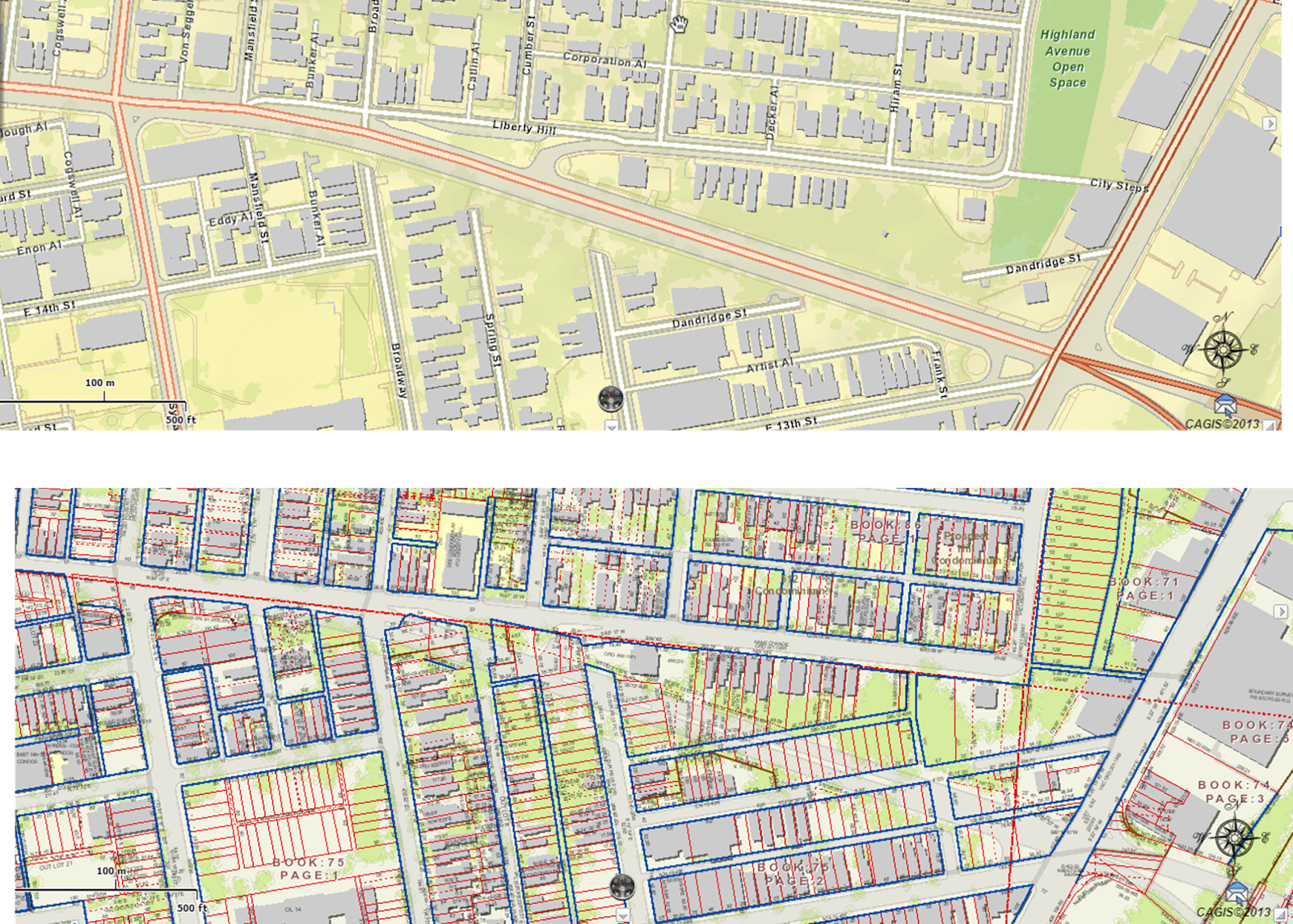
Task: Expand the down-arrow panel at the lower map's bottom edge
Action: [x=622, y=914]
